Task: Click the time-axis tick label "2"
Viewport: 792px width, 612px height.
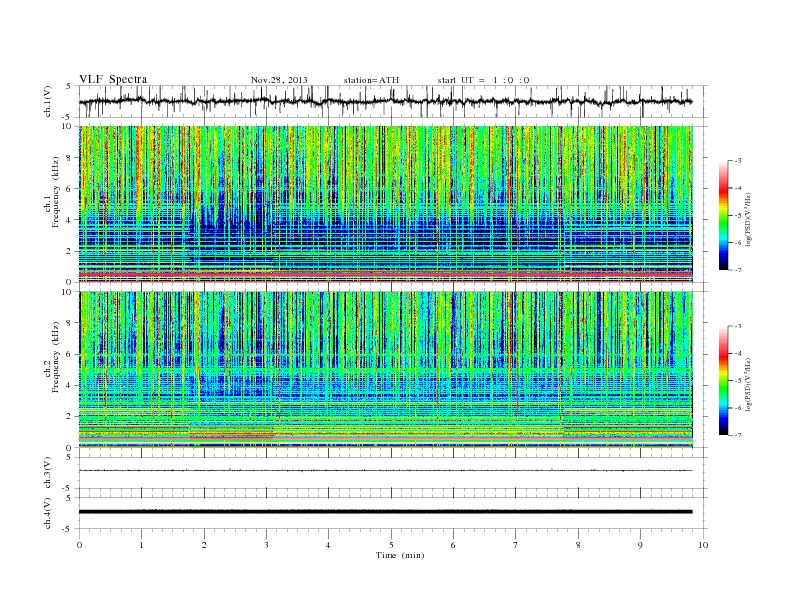Action: coord(204,545)
